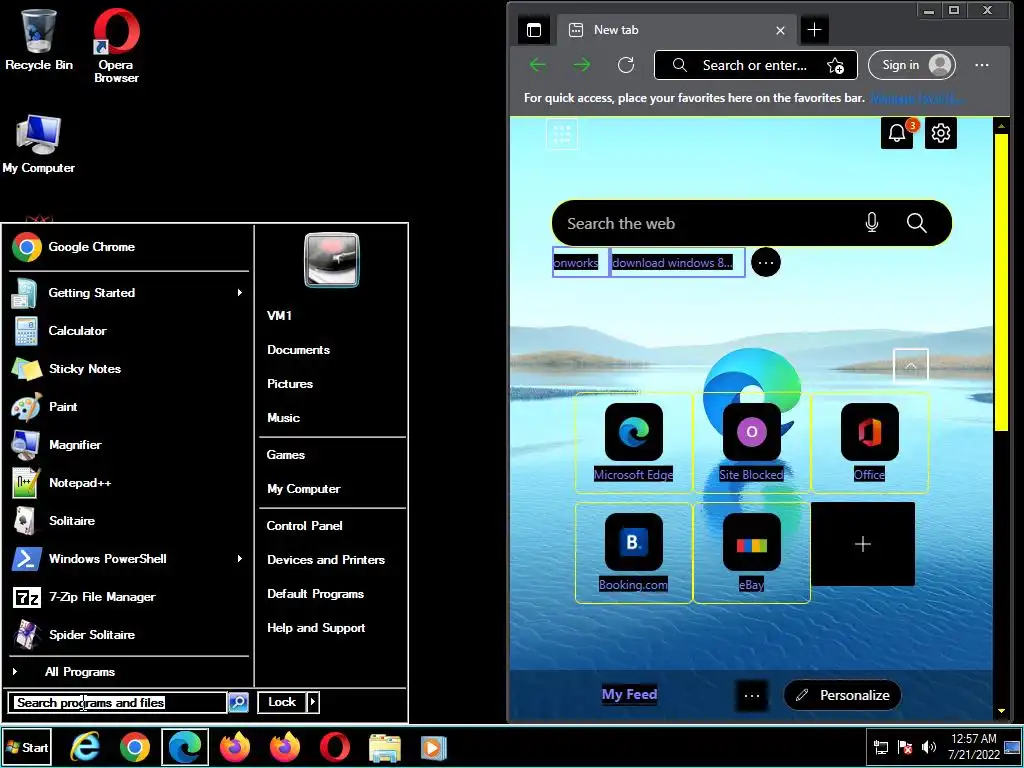Open Default Programs
Image resolution: width=1024 pixels, height=768 pixels.
tap(315, 594)
